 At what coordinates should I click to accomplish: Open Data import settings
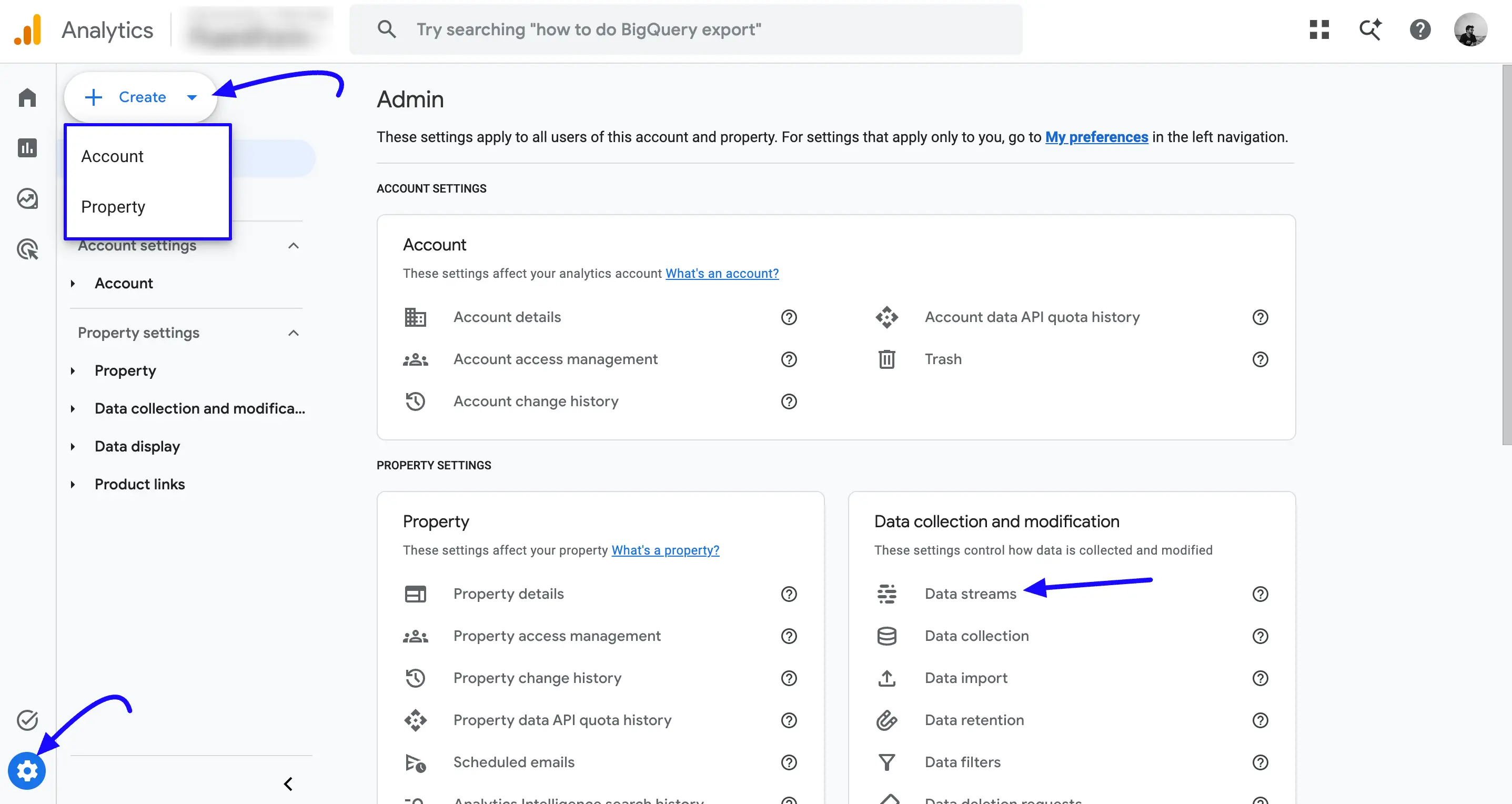coord(966,678)
